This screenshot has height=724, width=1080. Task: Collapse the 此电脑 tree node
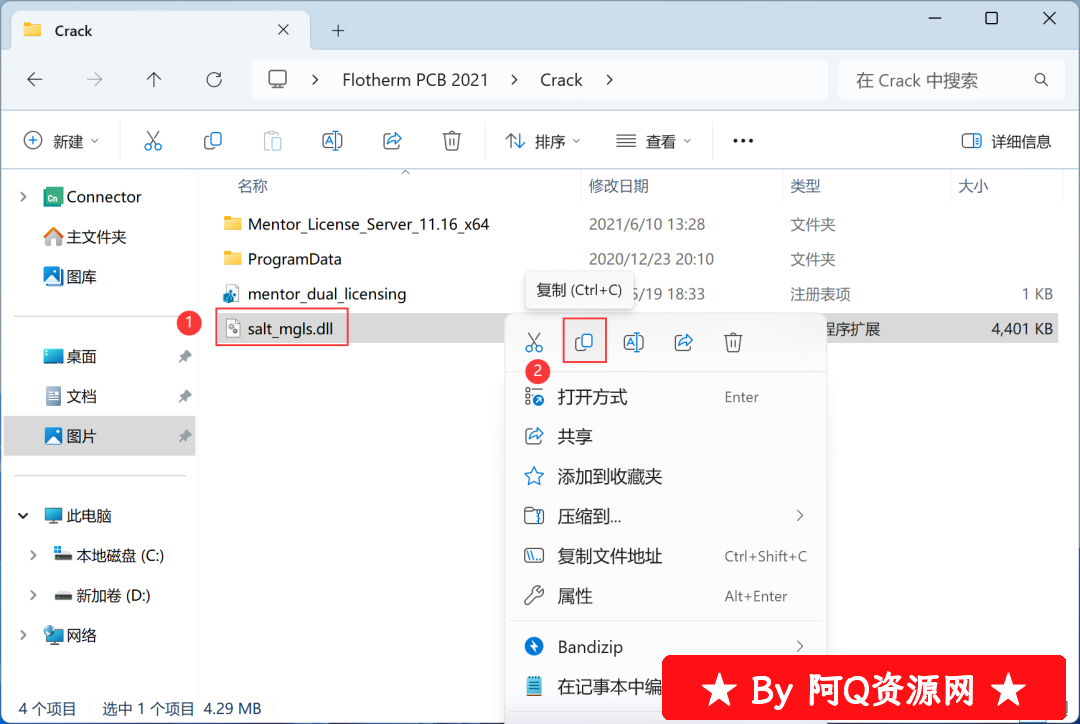click(x=23, y=515)
